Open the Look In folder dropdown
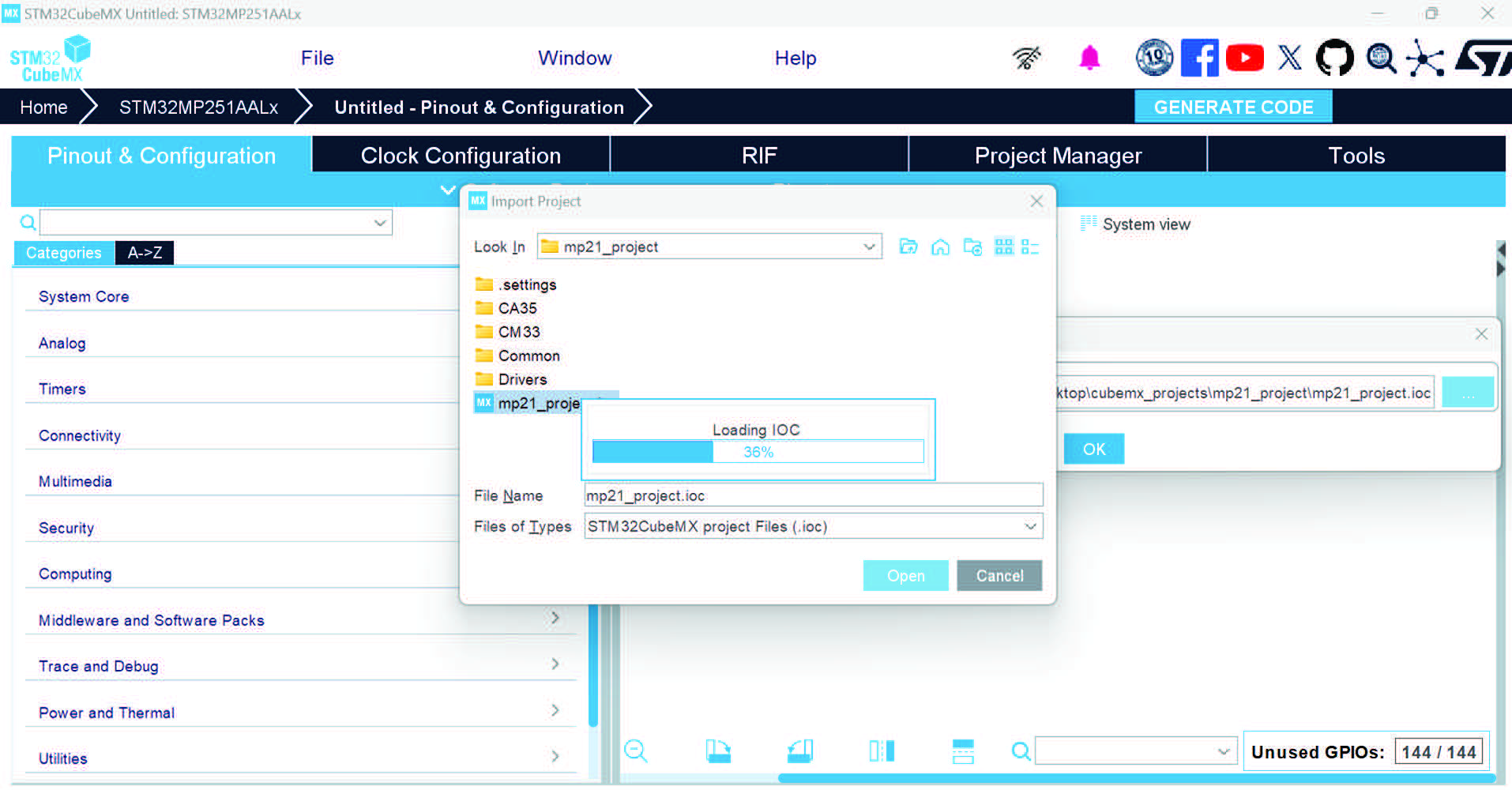Viewport: 1512px width, 790px height. pos(869,246)
